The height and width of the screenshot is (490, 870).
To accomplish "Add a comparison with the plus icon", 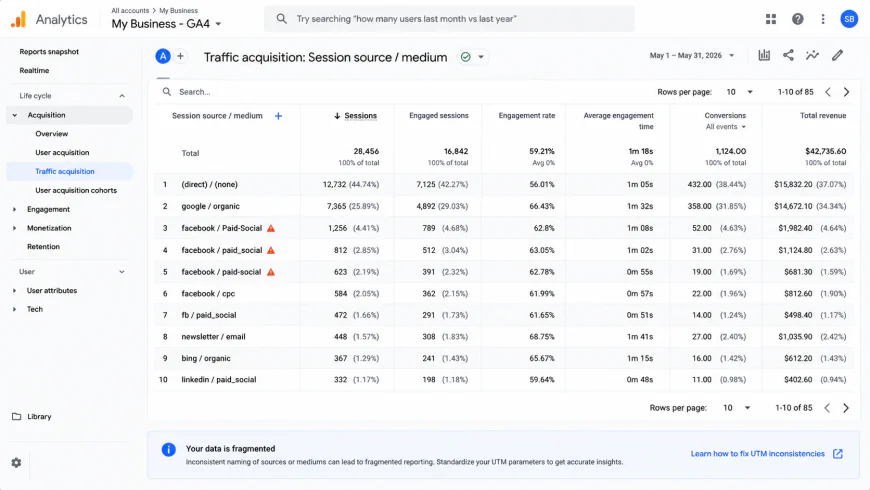I will coord(180,56).
